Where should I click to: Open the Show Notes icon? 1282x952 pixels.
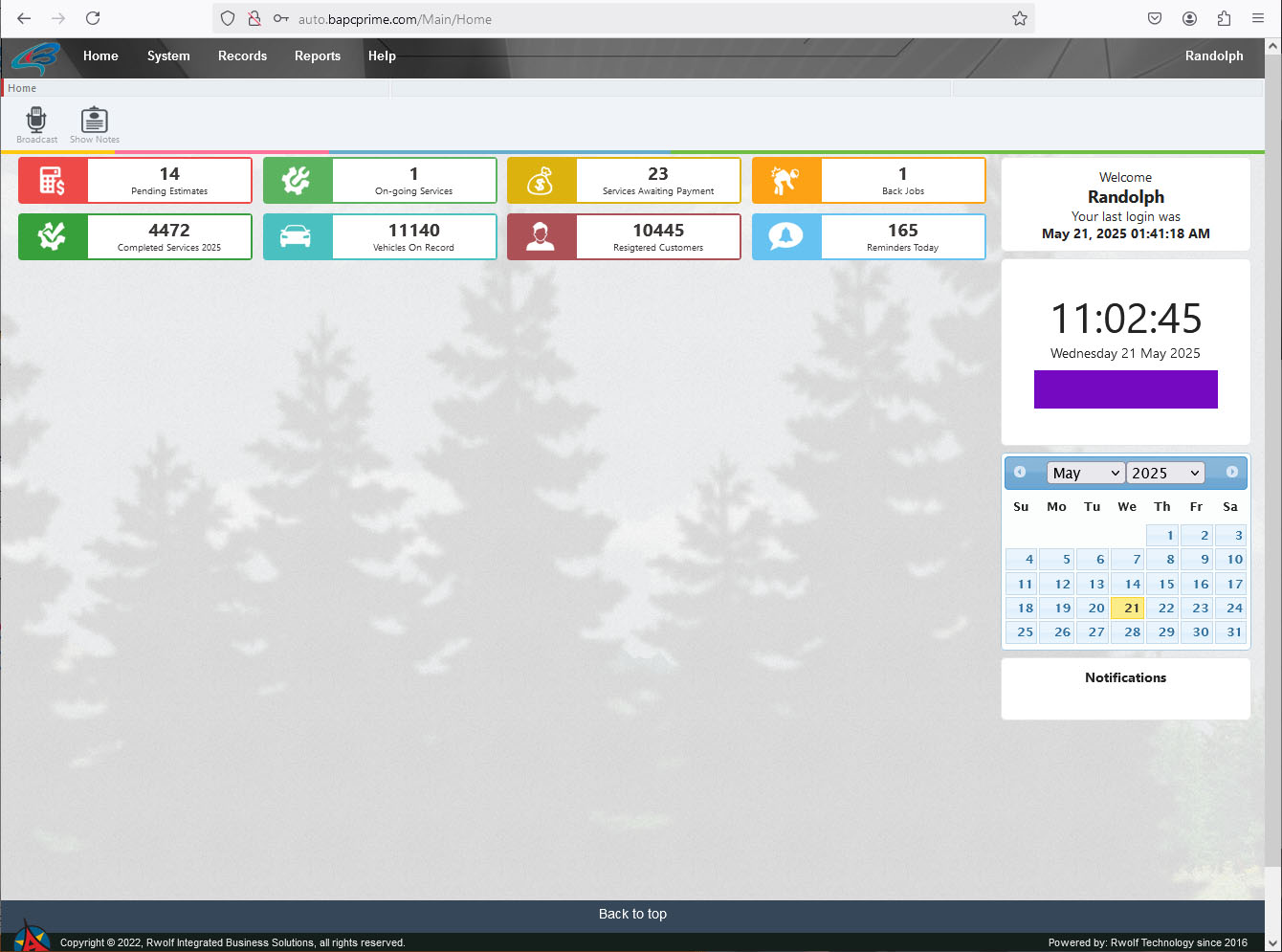(x=94, y=121)
